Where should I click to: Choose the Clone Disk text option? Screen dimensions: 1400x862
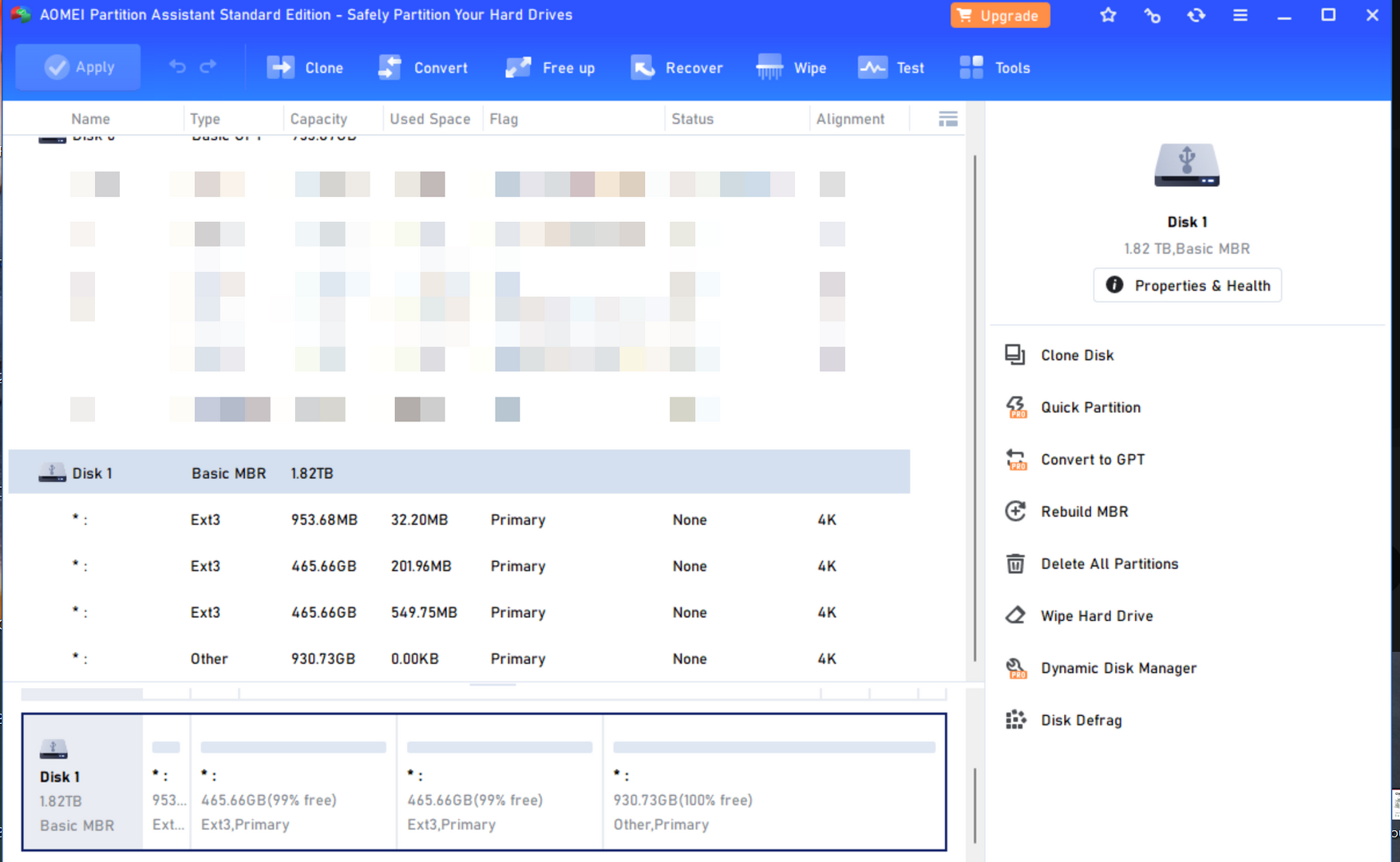(1077, 355)
